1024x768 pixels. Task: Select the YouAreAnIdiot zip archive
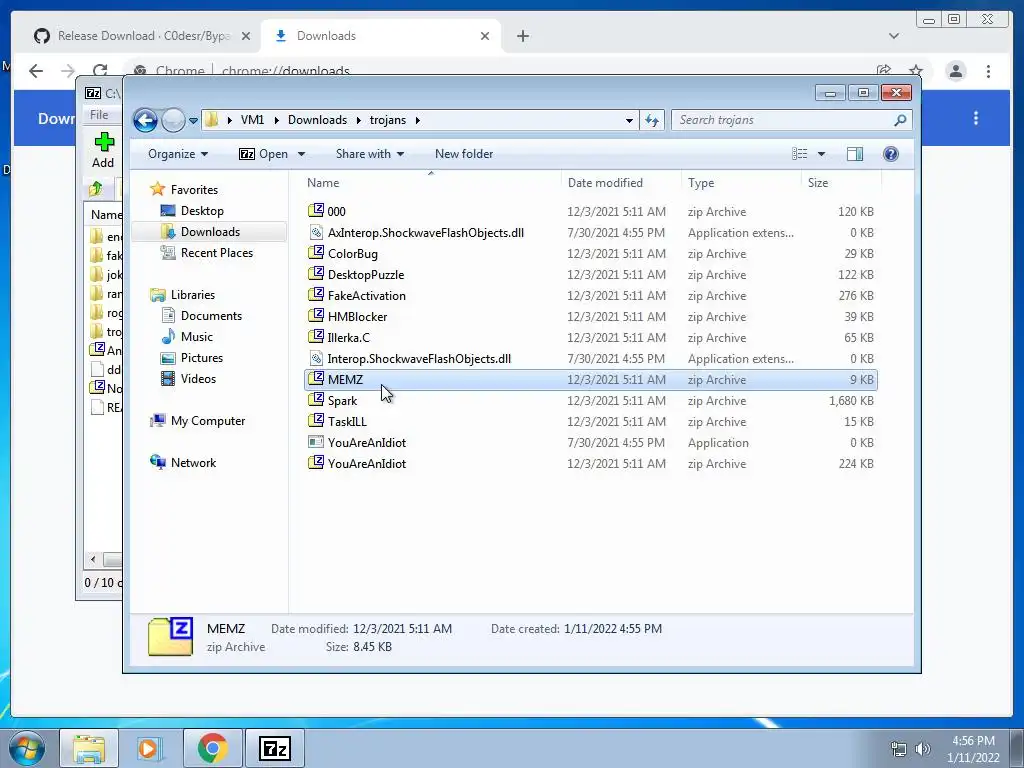click(591, 464)
